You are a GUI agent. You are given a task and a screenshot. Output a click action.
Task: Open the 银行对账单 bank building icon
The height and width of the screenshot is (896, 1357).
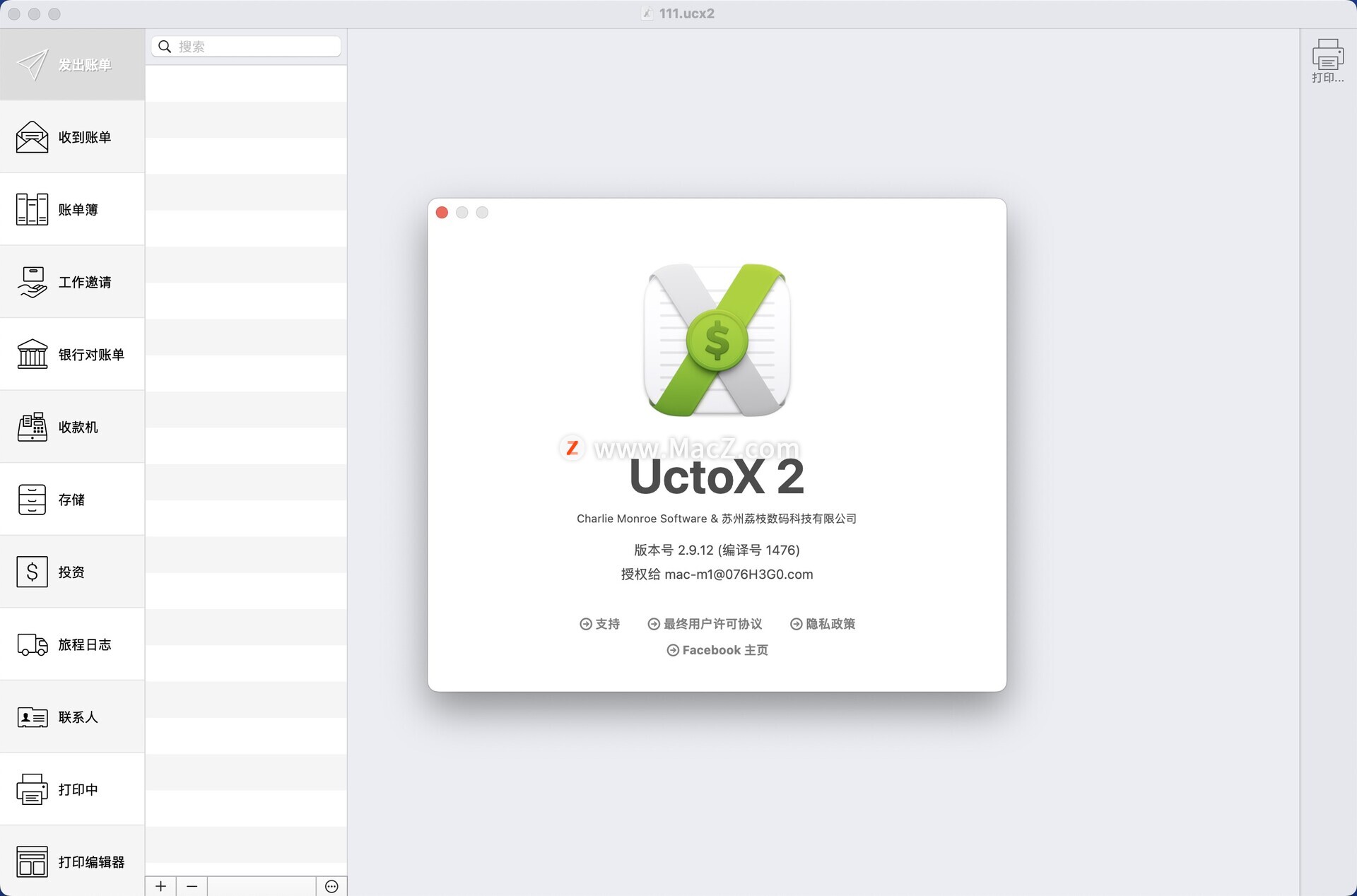pyautogui.click(x=32, y=354)
